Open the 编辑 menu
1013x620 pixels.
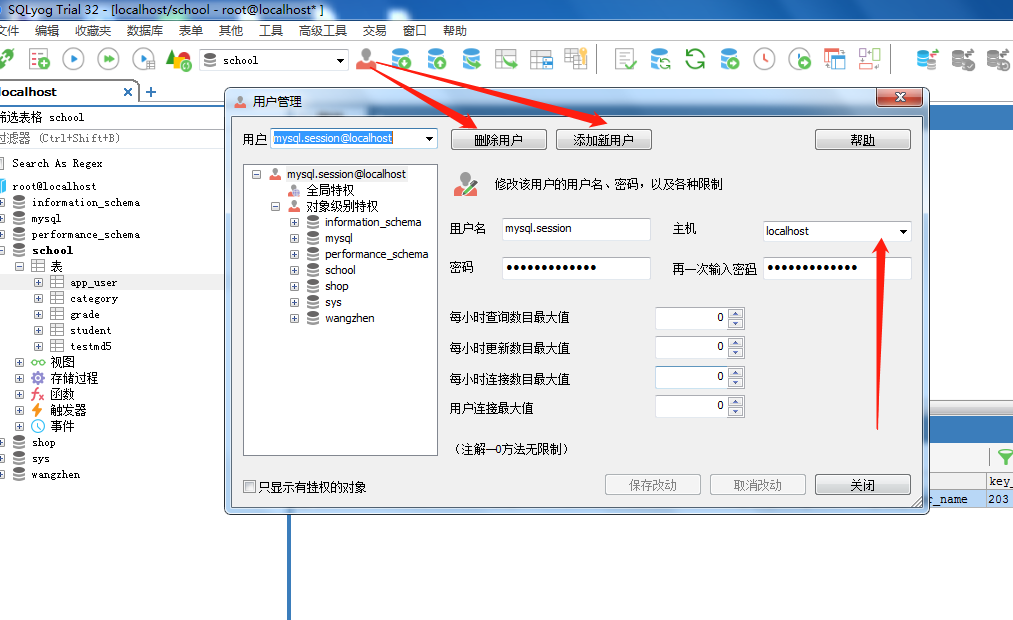[x=47, y=30]
